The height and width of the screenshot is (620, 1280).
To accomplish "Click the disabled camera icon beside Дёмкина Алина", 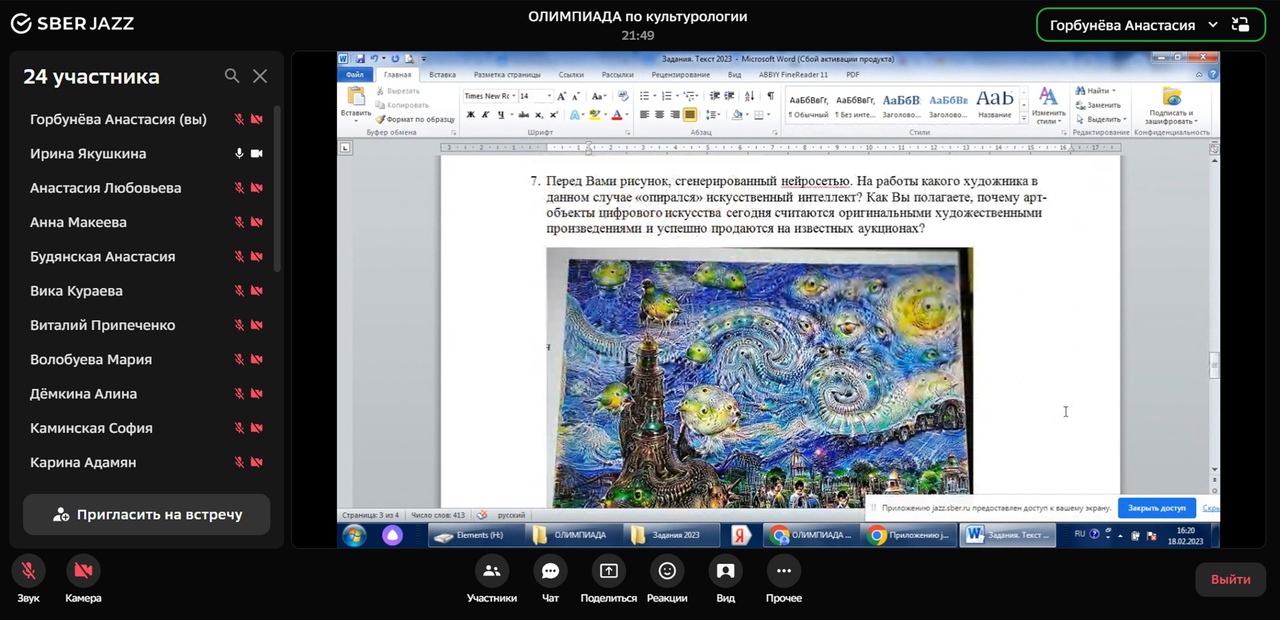I will click(256, 394).
